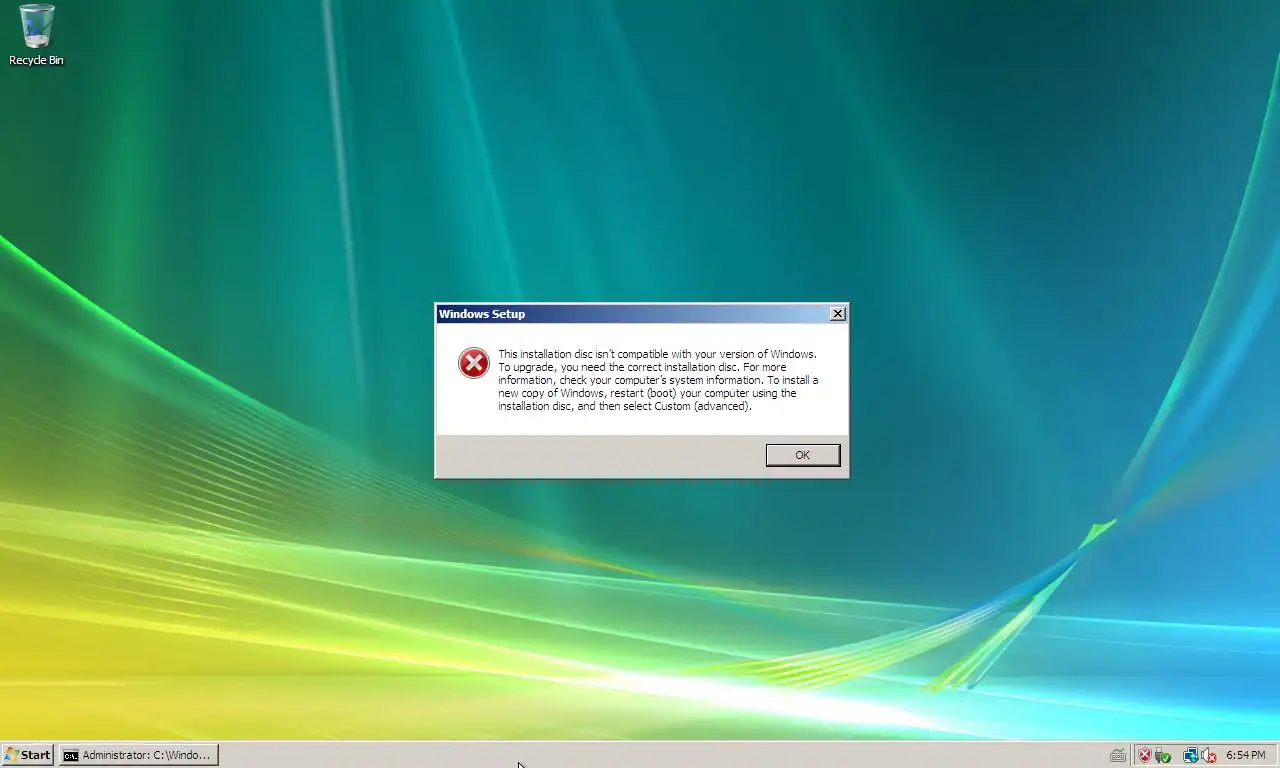Click the 6:54 PM clock
The width and height of the screenshot is (1280, 768).
point(1245,755)
